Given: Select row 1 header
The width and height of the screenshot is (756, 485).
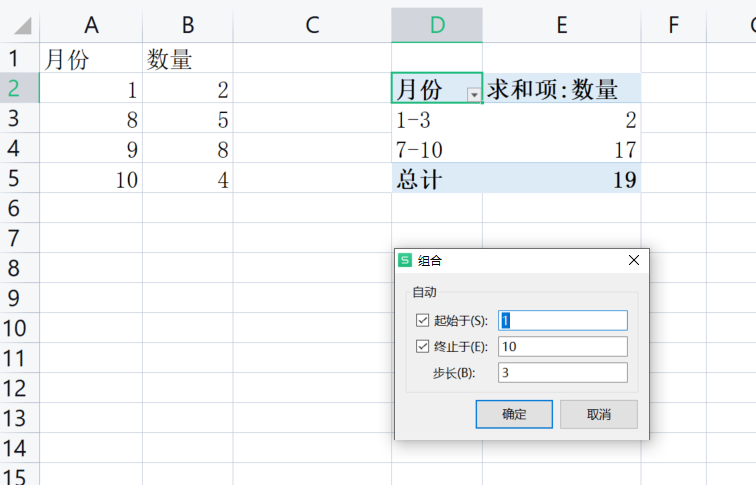Looking at the screenshot, I should (19, 58).
